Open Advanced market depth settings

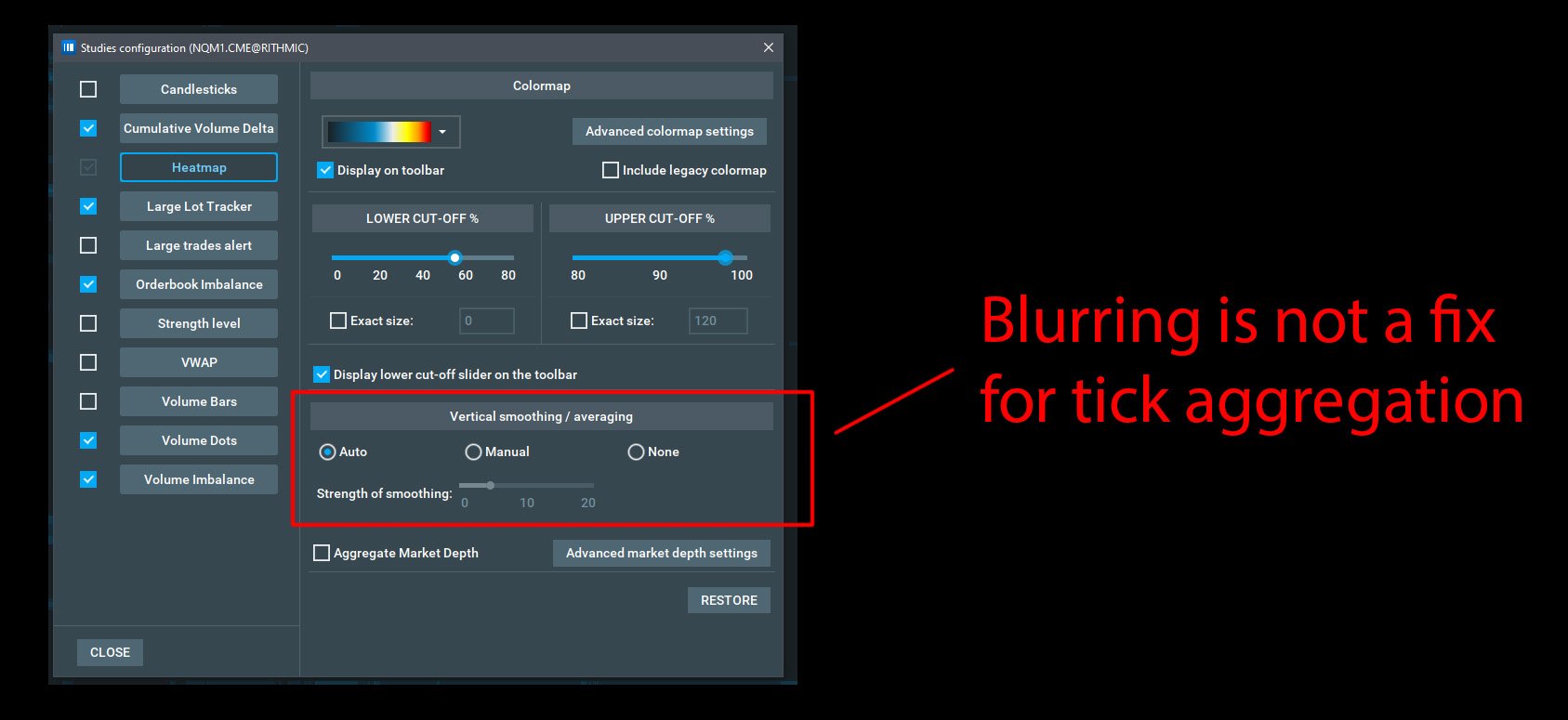(x=661, y=553)
